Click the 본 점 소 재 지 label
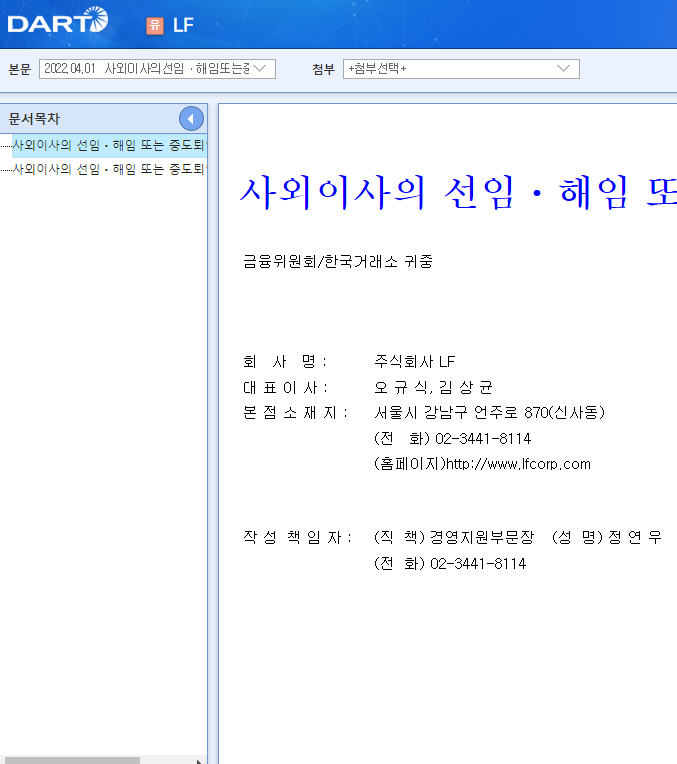 point(295,413)
